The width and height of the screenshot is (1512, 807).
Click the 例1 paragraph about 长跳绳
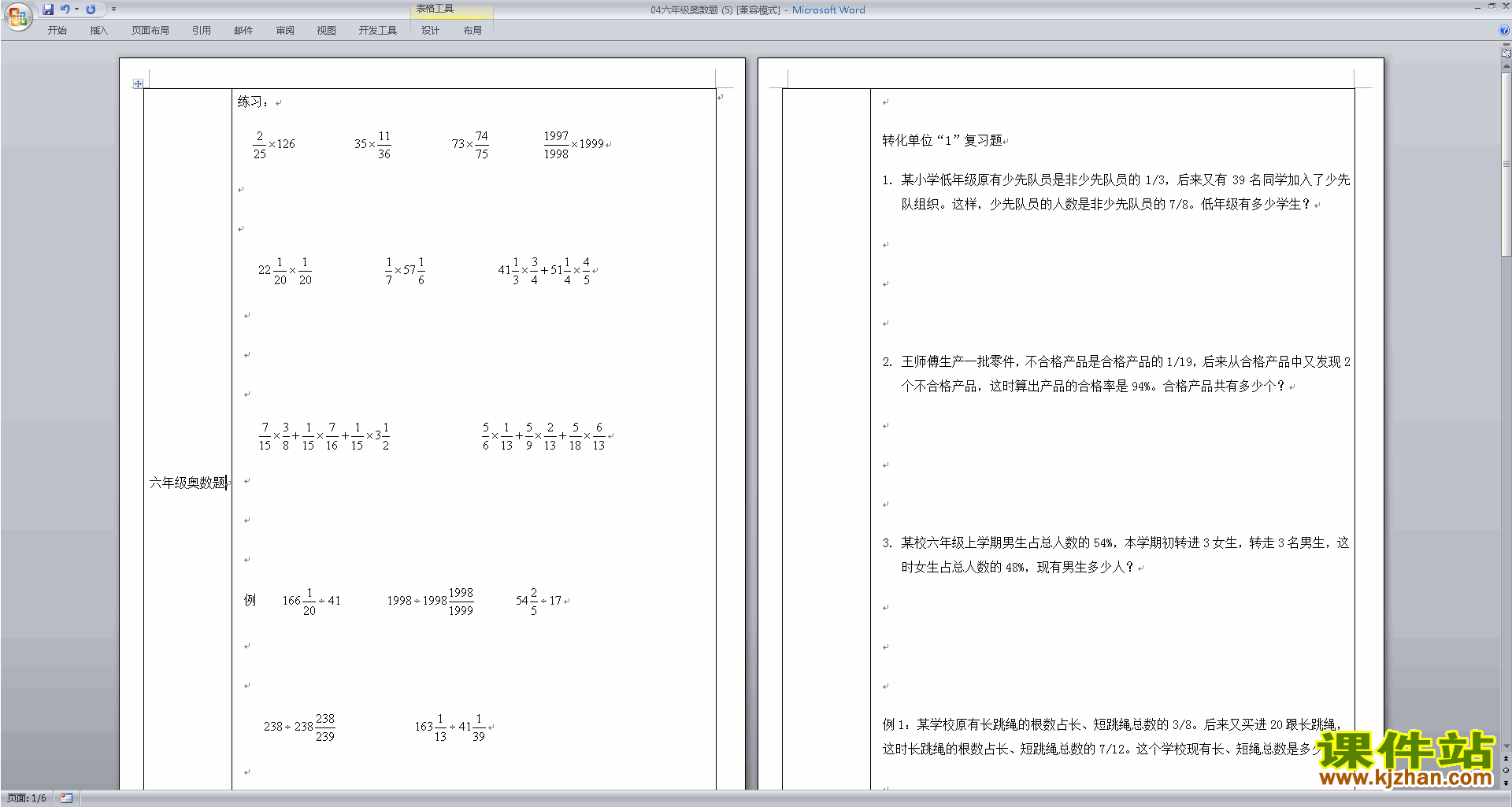[1110, 736]
